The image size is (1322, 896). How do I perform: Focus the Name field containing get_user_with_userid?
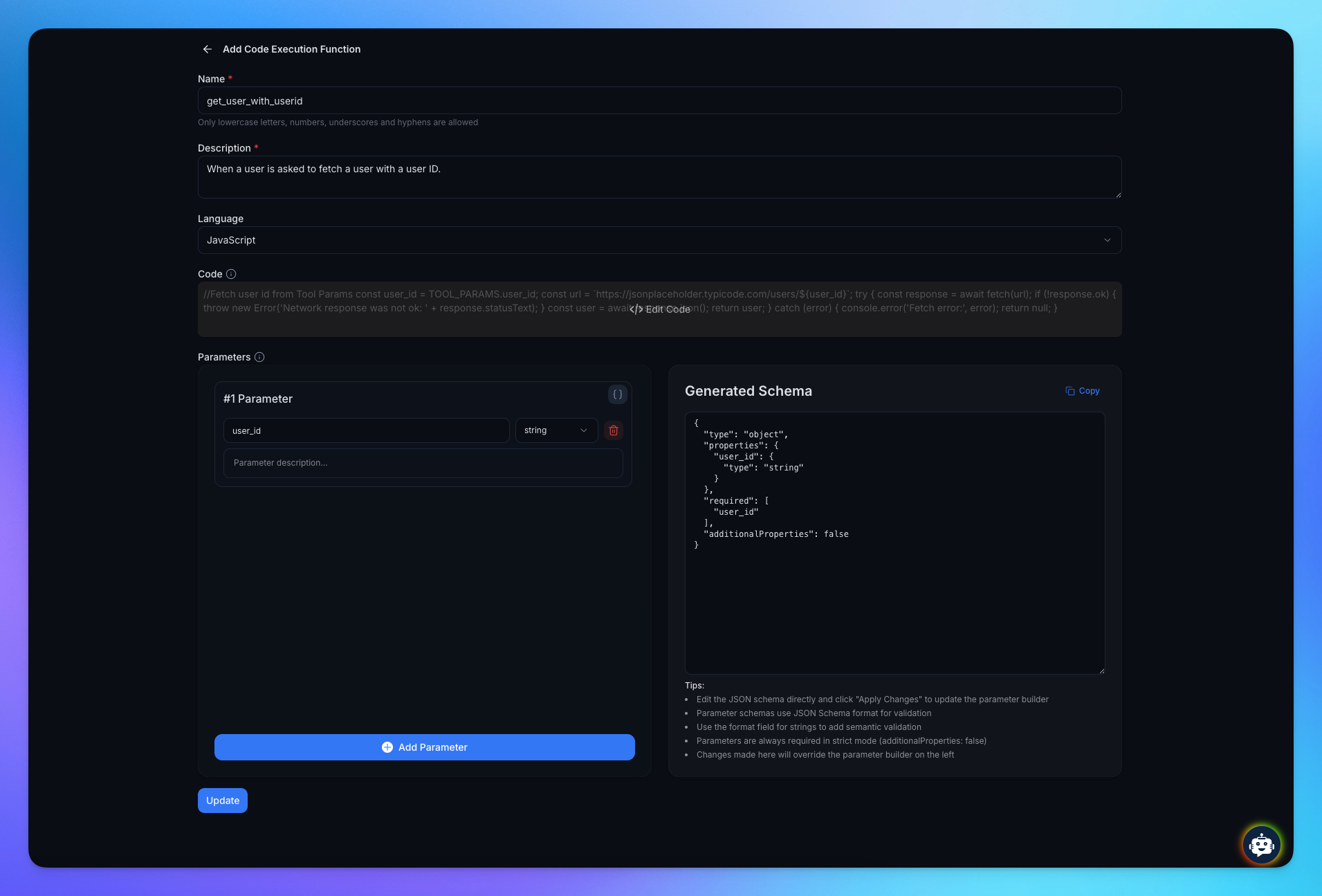[659, 101]
